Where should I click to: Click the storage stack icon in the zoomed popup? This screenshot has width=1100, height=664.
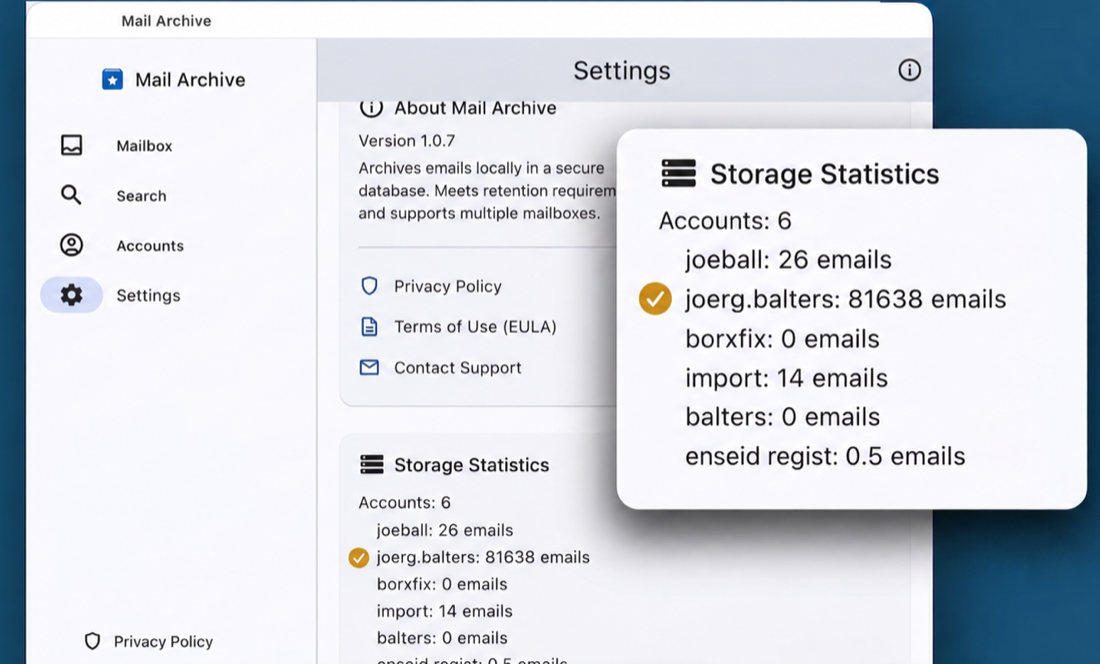[678, 173]
